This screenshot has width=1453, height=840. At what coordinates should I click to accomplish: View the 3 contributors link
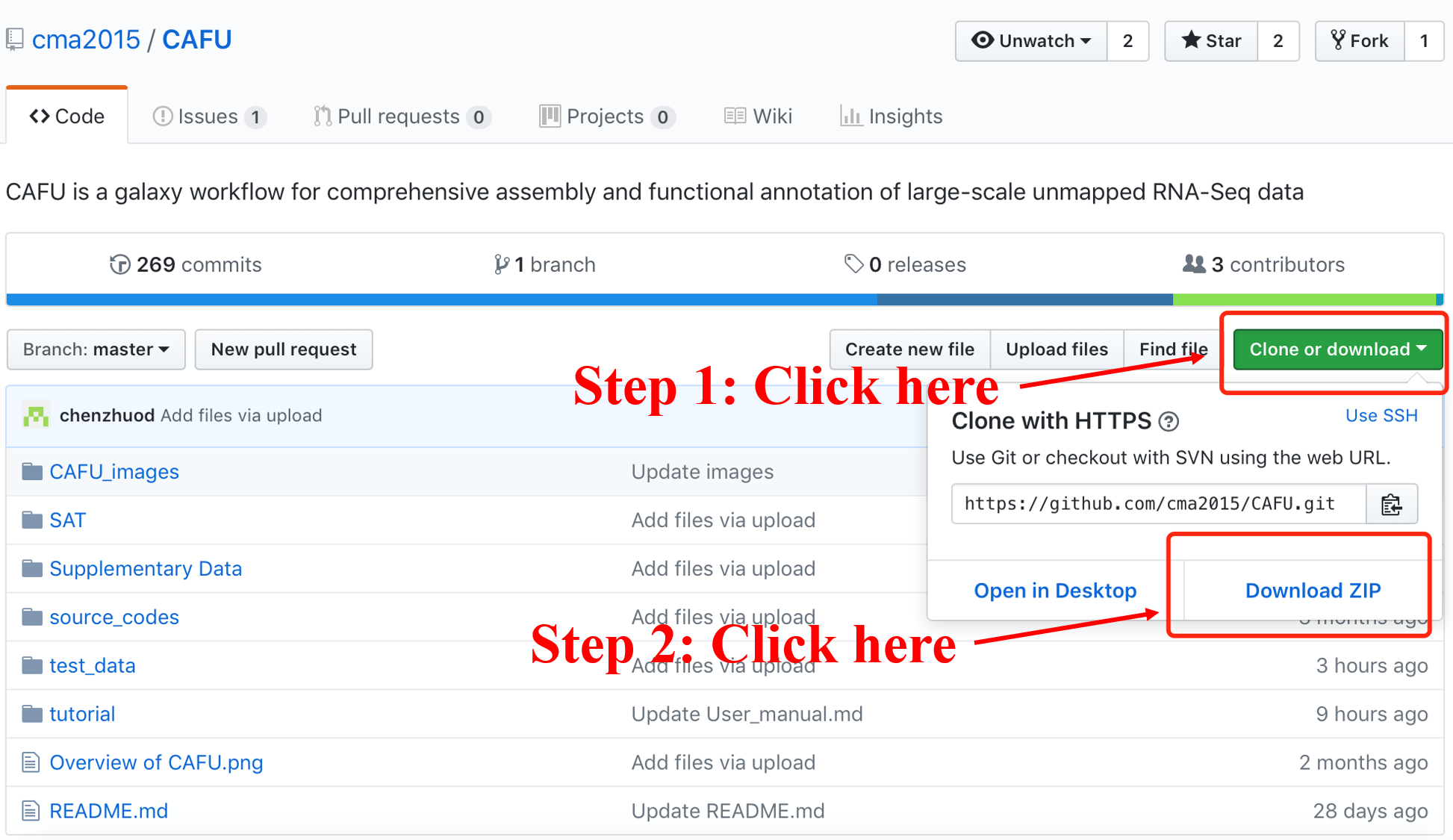coord(1263,264)
